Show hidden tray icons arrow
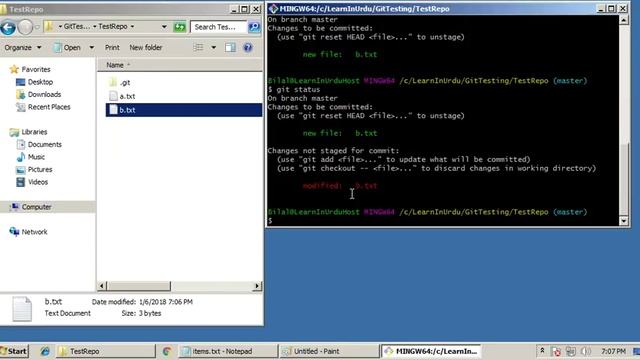This screenshot has width=640, height=360. pyautogui.click(x=542, y=351)
